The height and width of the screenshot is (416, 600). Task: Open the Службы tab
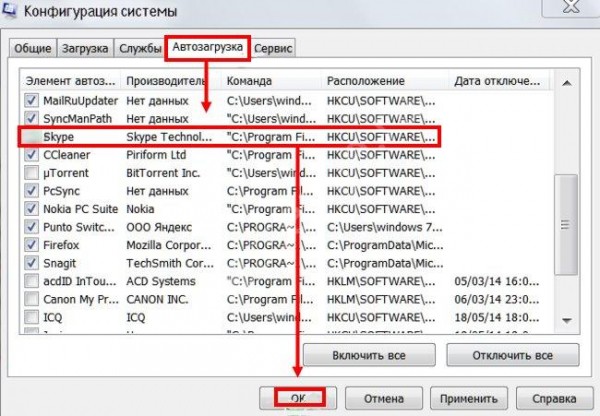point(140,49)
